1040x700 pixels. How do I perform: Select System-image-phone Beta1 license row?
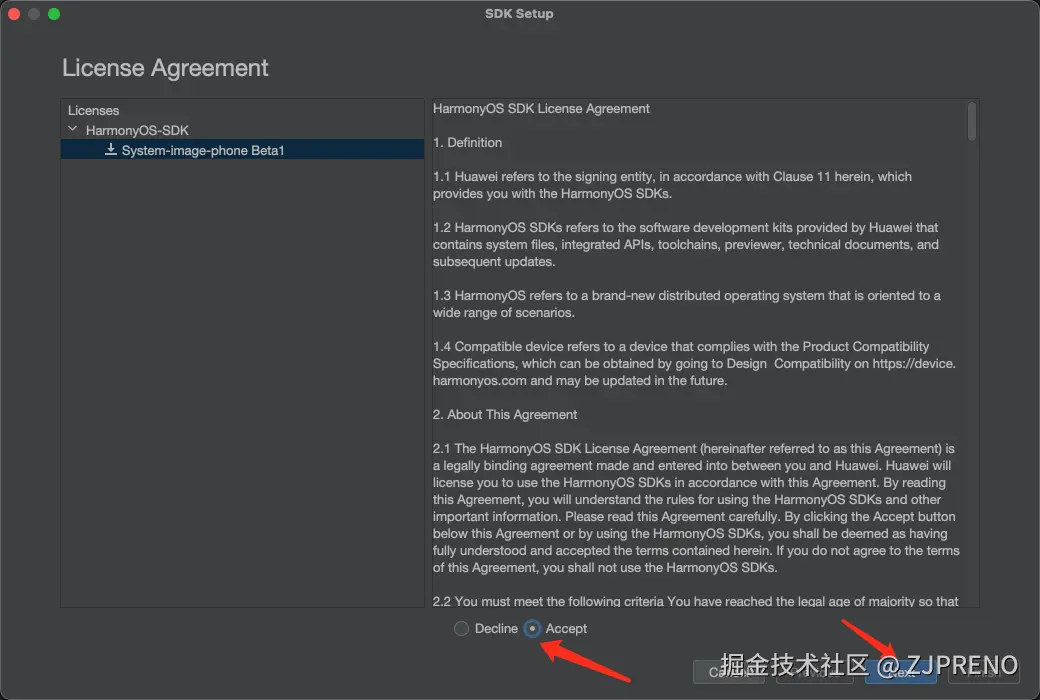[242, 150]
